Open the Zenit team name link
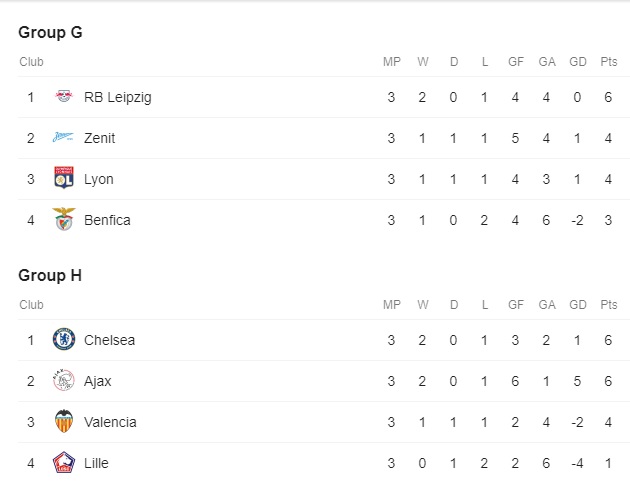Screen dimensions: 630x502 [100, 138]
